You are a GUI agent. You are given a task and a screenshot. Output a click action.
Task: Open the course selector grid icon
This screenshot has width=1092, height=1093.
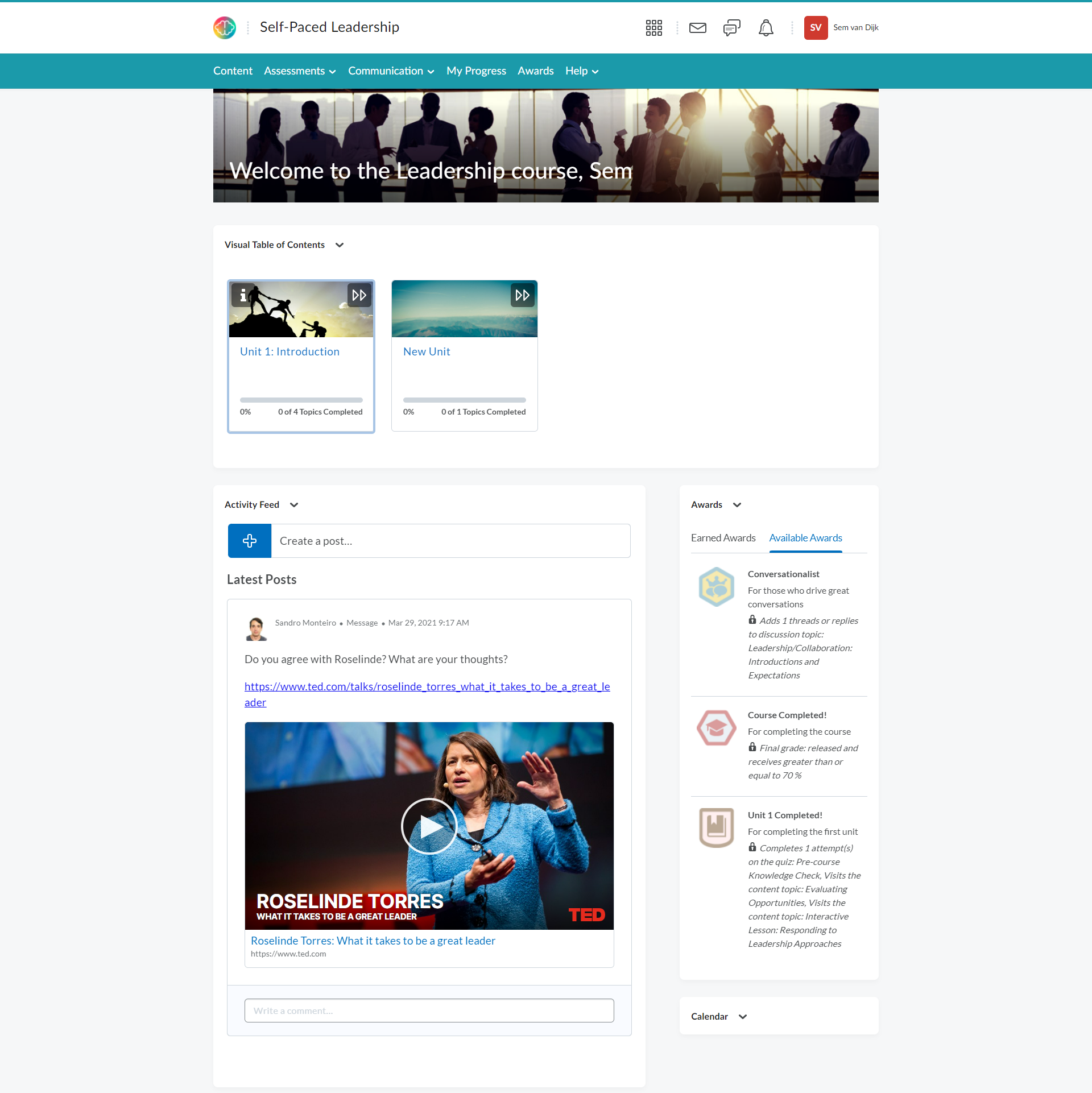pyautogui.click(x=654, y=27)
